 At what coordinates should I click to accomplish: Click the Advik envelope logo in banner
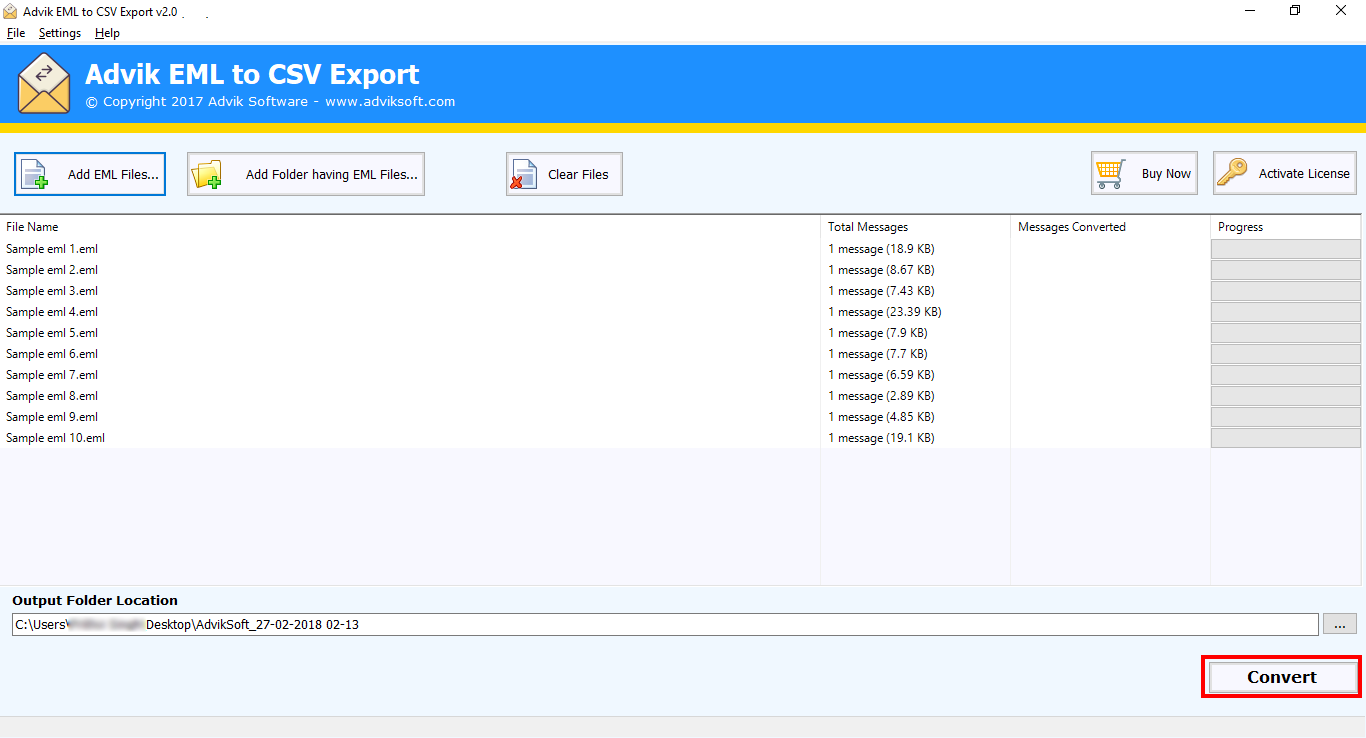click(x=44, y=84)
